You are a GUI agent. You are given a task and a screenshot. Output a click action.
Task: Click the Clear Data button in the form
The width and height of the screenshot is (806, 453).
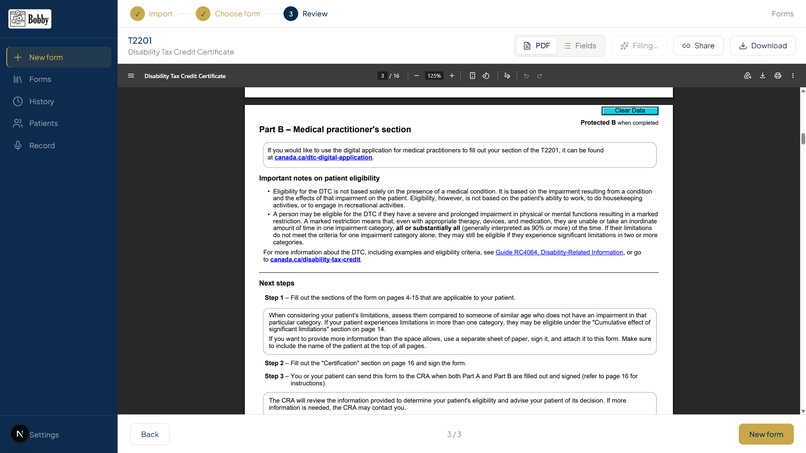pos(630,111)
